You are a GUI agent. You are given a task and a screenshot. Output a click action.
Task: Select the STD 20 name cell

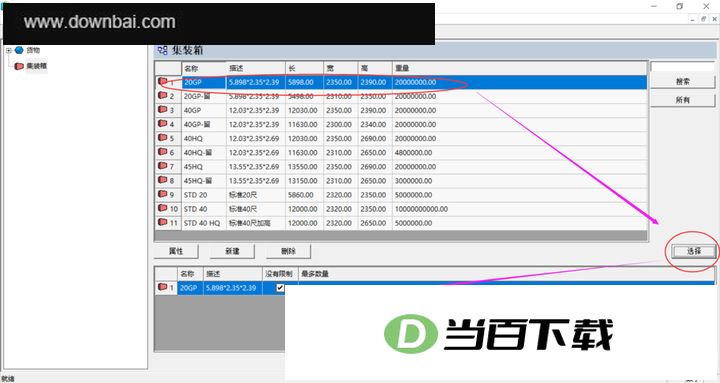click(204, 195)
